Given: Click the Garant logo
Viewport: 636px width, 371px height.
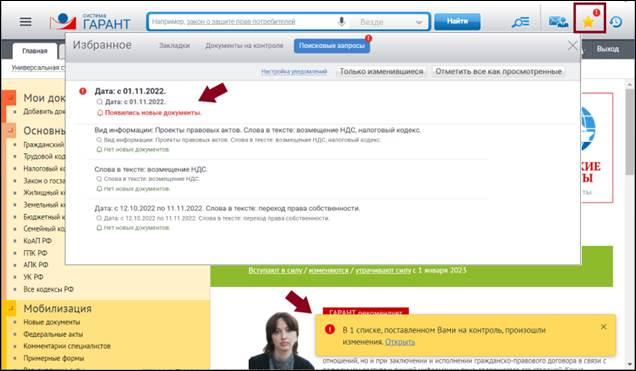Looking at the screenshot, I should click(x=90, y=21).
